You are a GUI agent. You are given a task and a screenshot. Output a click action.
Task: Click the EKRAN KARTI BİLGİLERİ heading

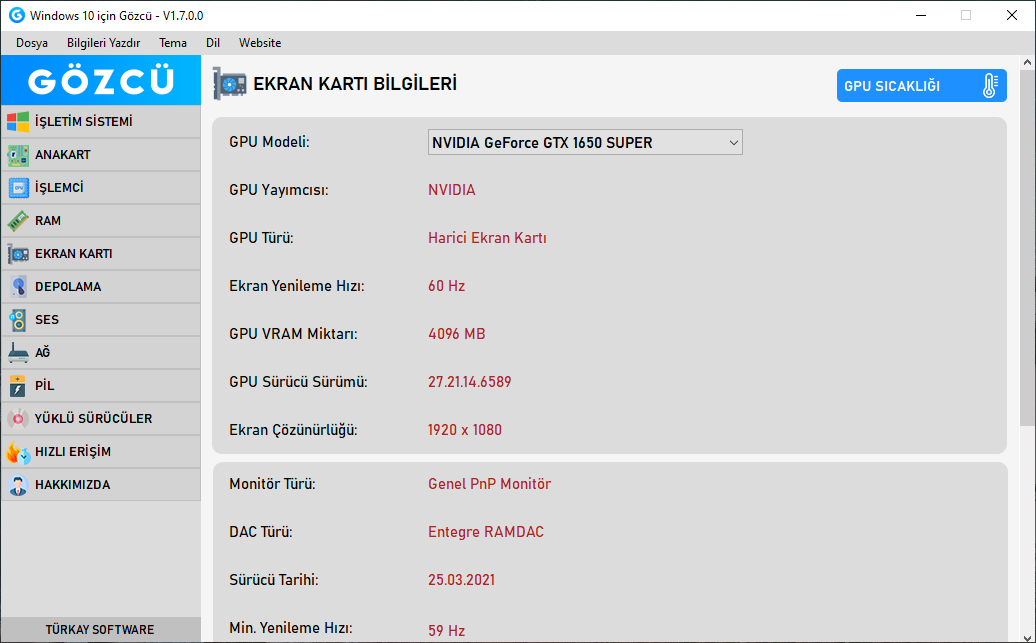[355, 85]
